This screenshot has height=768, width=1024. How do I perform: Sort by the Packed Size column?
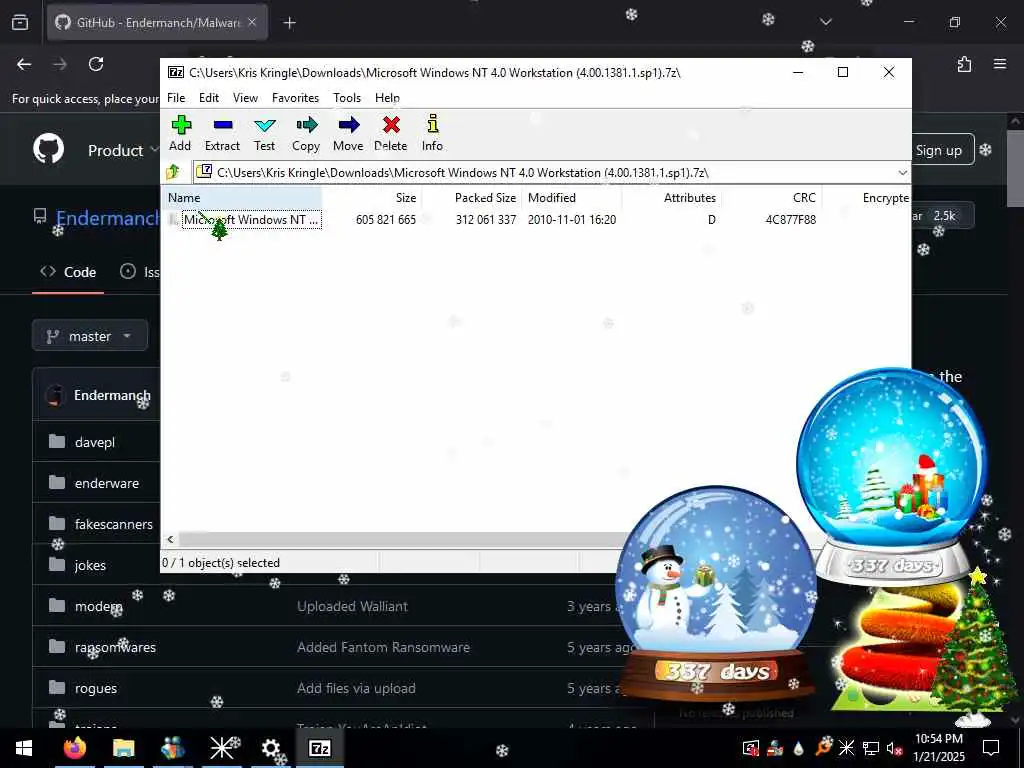[x=472, y=198]
